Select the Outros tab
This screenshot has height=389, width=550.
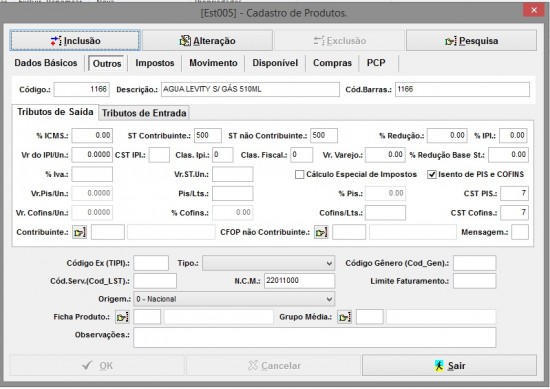point(107,63)
